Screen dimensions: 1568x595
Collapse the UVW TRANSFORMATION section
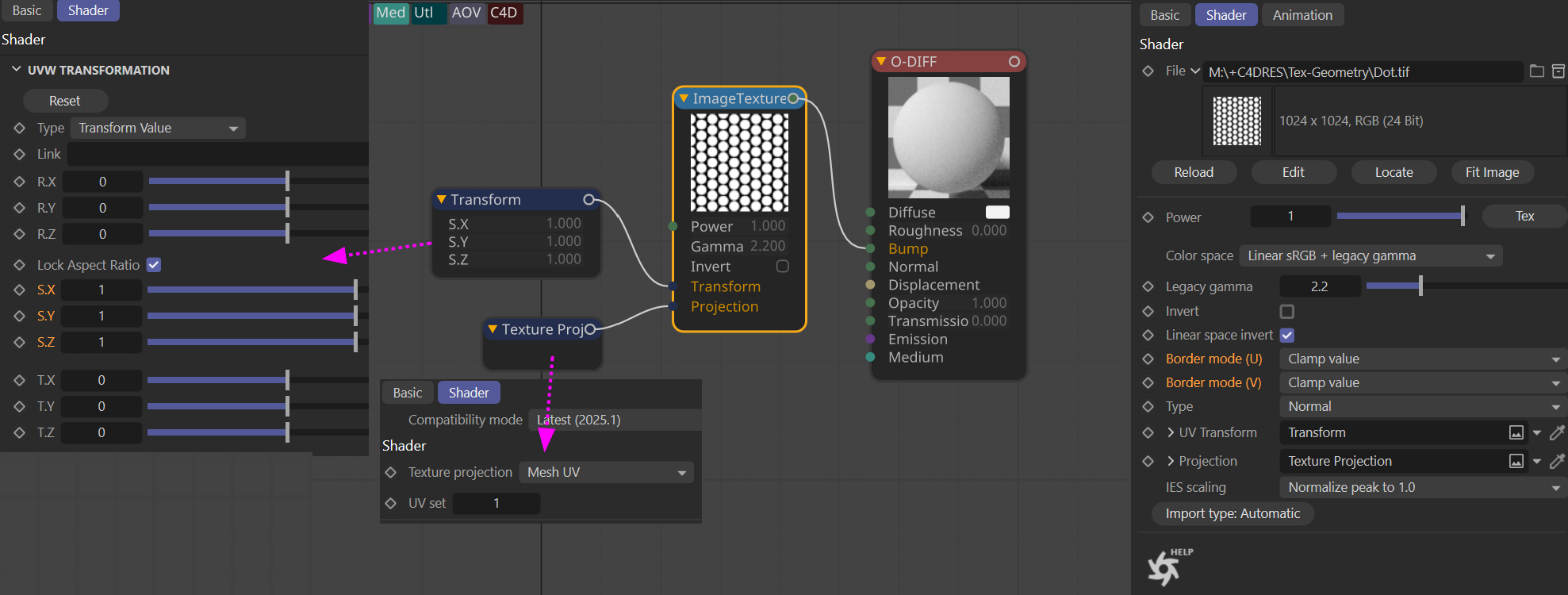pos(16,70)
